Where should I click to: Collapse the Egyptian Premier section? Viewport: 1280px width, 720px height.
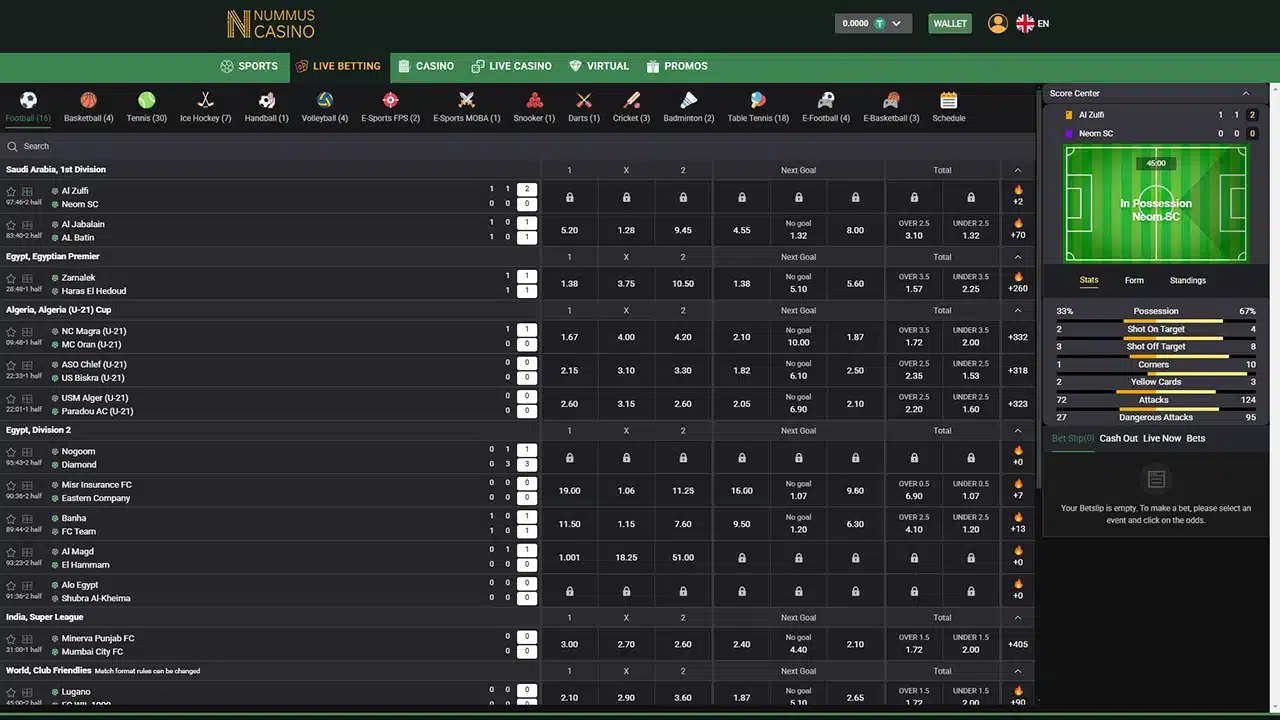(x=1018, y=257)
